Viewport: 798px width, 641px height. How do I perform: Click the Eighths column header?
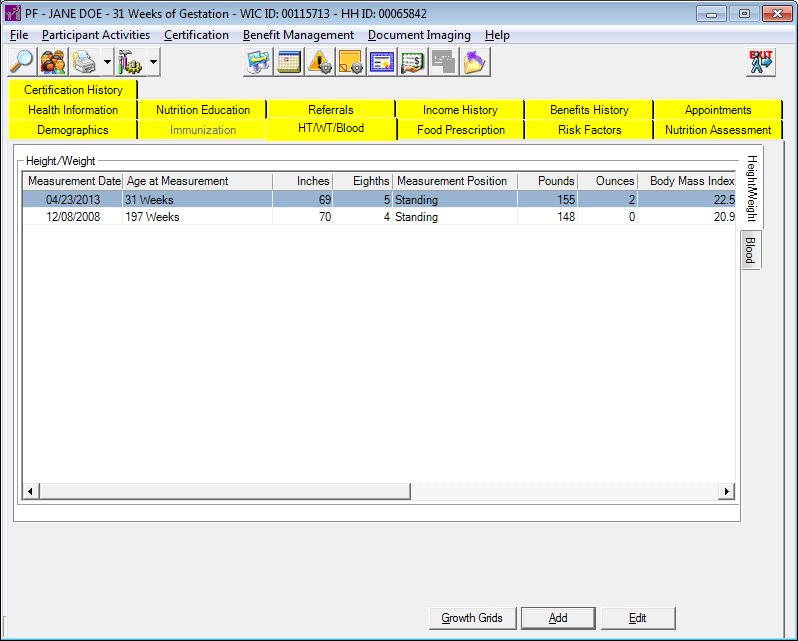(x=363, y=181)
